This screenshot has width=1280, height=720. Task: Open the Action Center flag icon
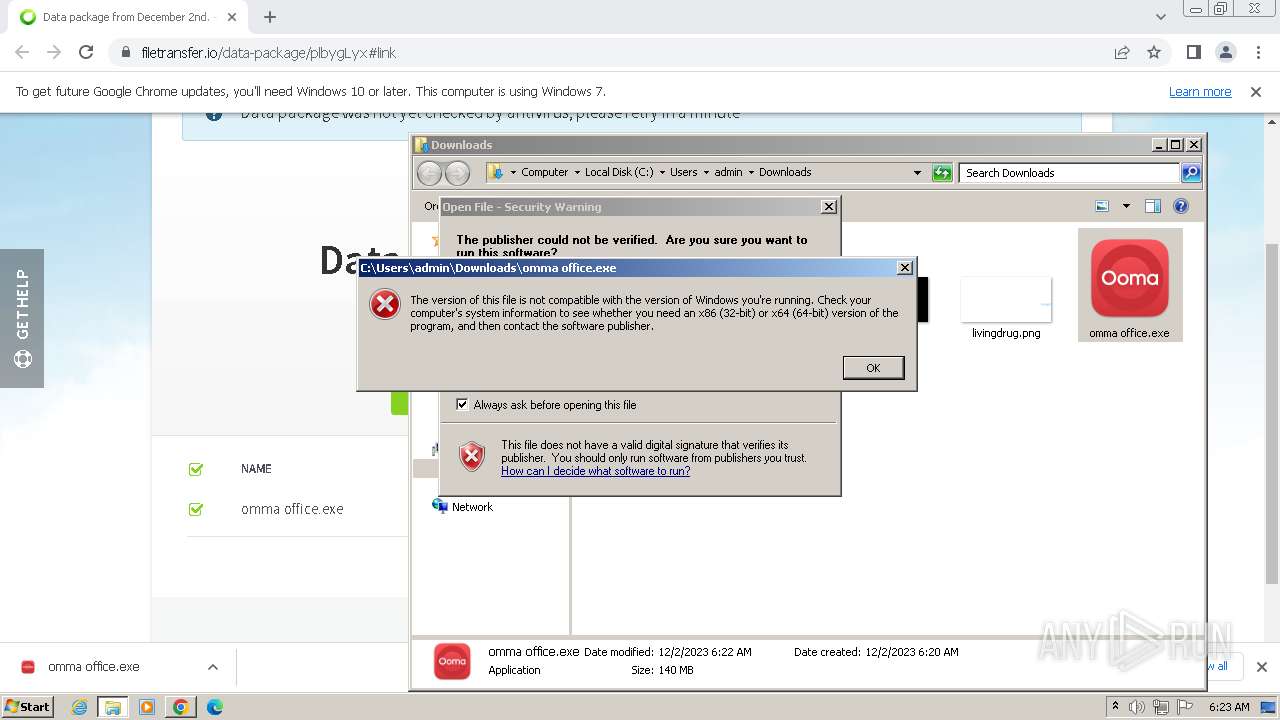(x=1185, y=707)
